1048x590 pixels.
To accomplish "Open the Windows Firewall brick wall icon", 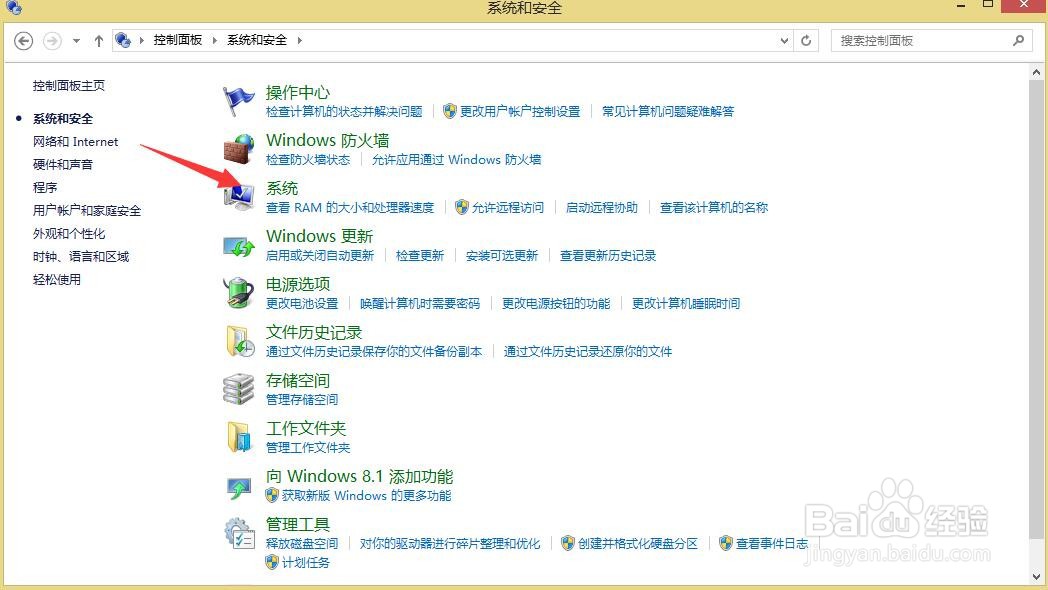I will 239,149.
